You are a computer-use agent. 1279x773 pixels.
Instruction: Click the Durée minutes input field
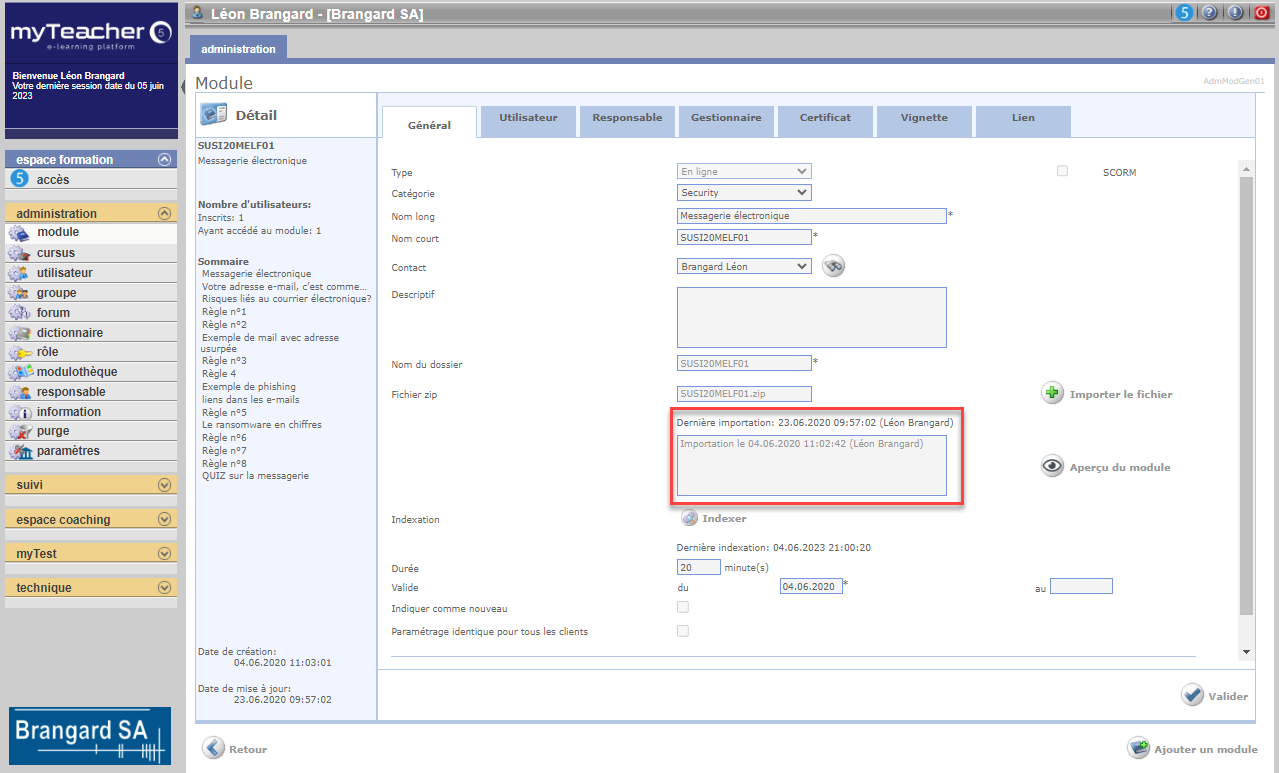(699, 567)
